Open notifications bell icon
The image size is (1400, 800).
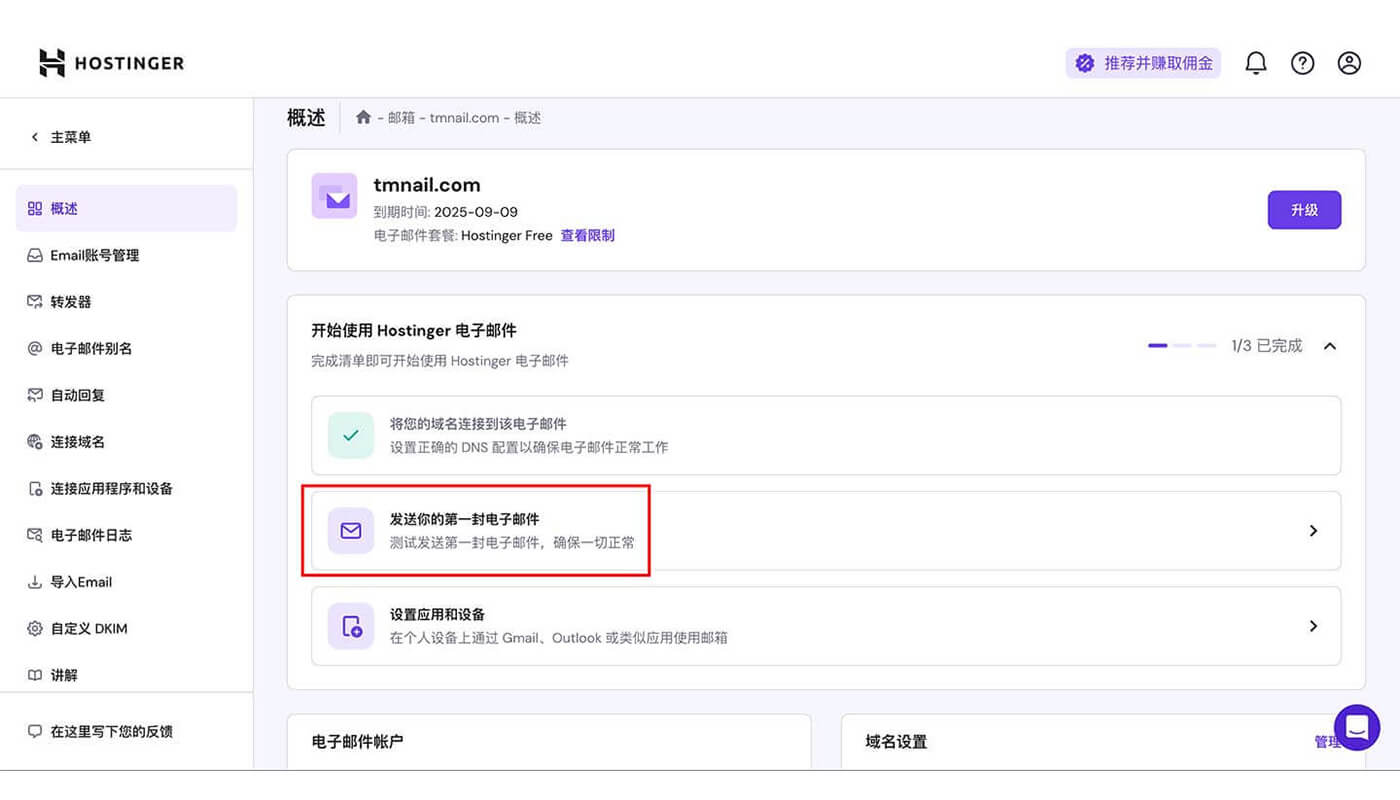[x=1256, y=63]
